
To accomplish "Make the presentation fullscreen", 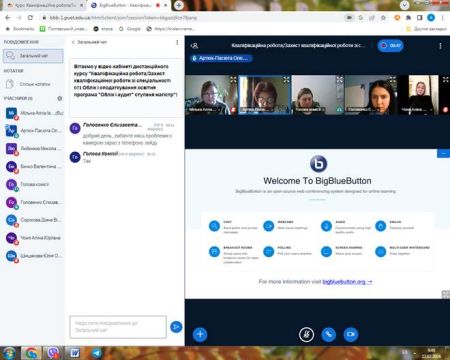I will (445, 294).
